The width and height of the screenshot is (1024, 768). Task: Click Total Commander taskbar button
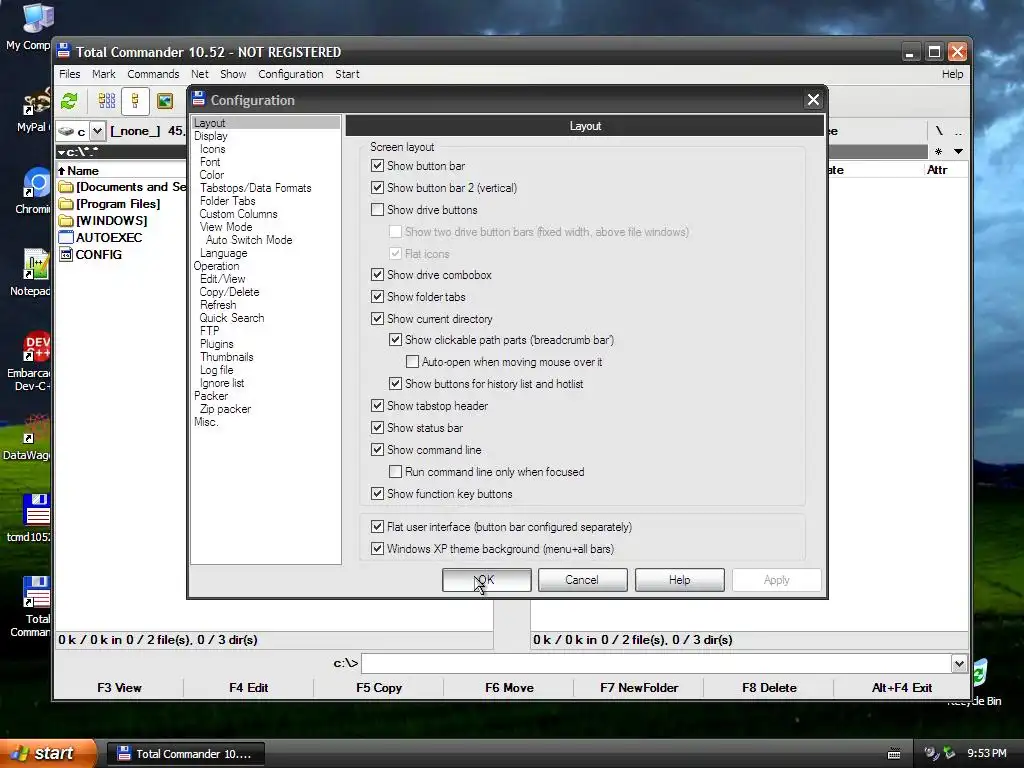tap(185, 754)
